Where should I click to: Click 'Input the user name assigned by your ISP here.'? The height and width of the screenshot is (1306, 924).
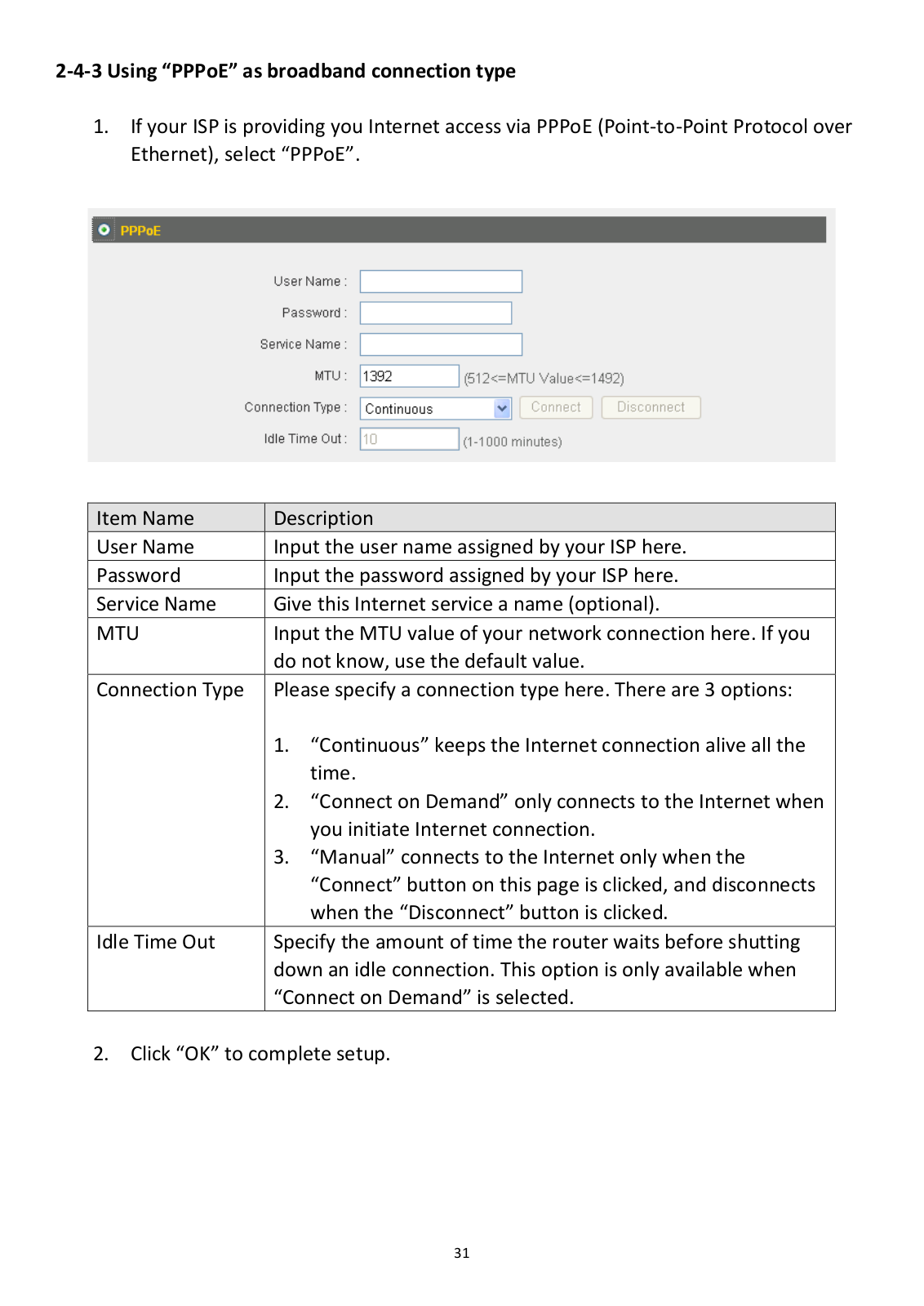pyautogui.click(x=480, y=547)
